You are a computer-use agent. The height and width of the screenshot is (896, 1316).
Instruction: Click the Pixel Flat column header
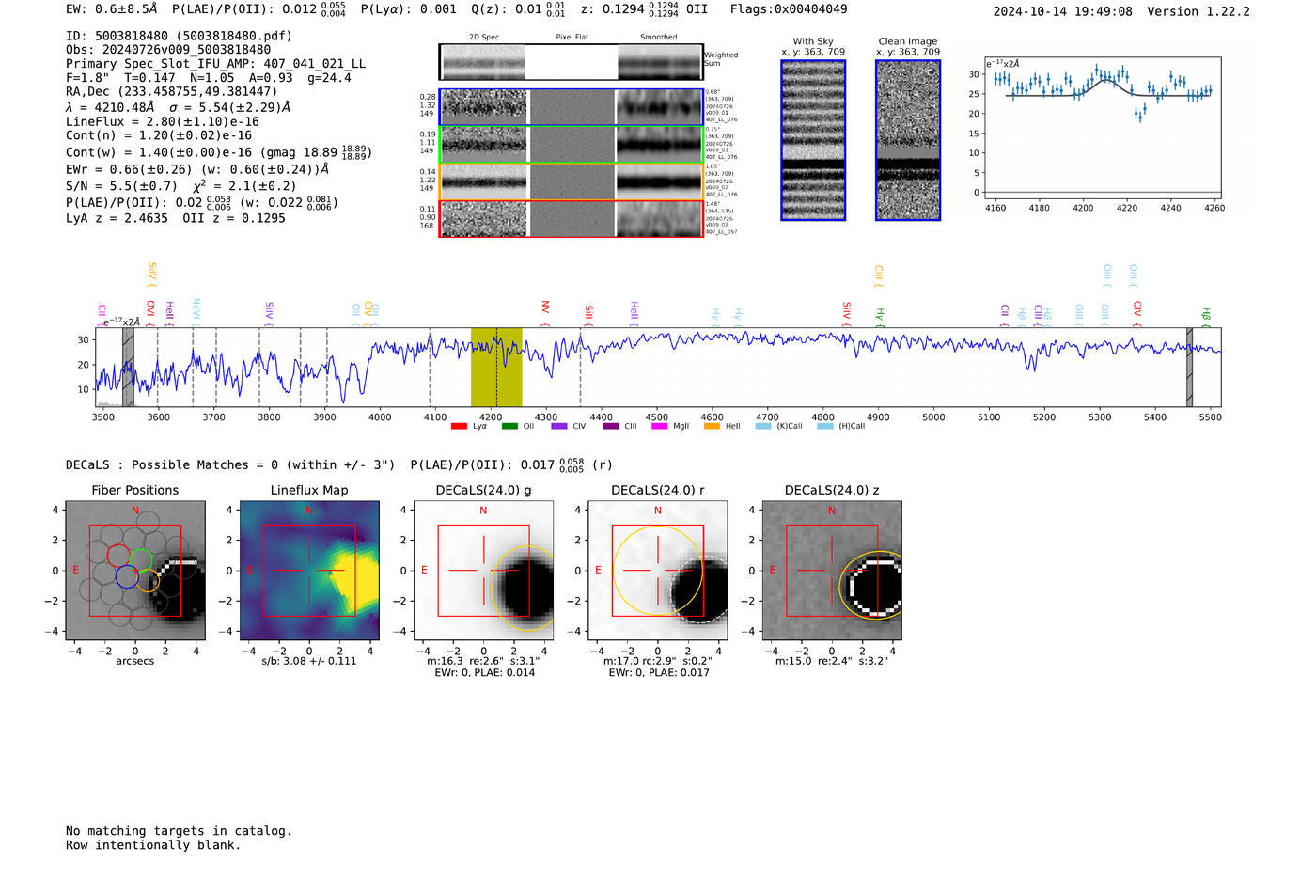(572, 38)
